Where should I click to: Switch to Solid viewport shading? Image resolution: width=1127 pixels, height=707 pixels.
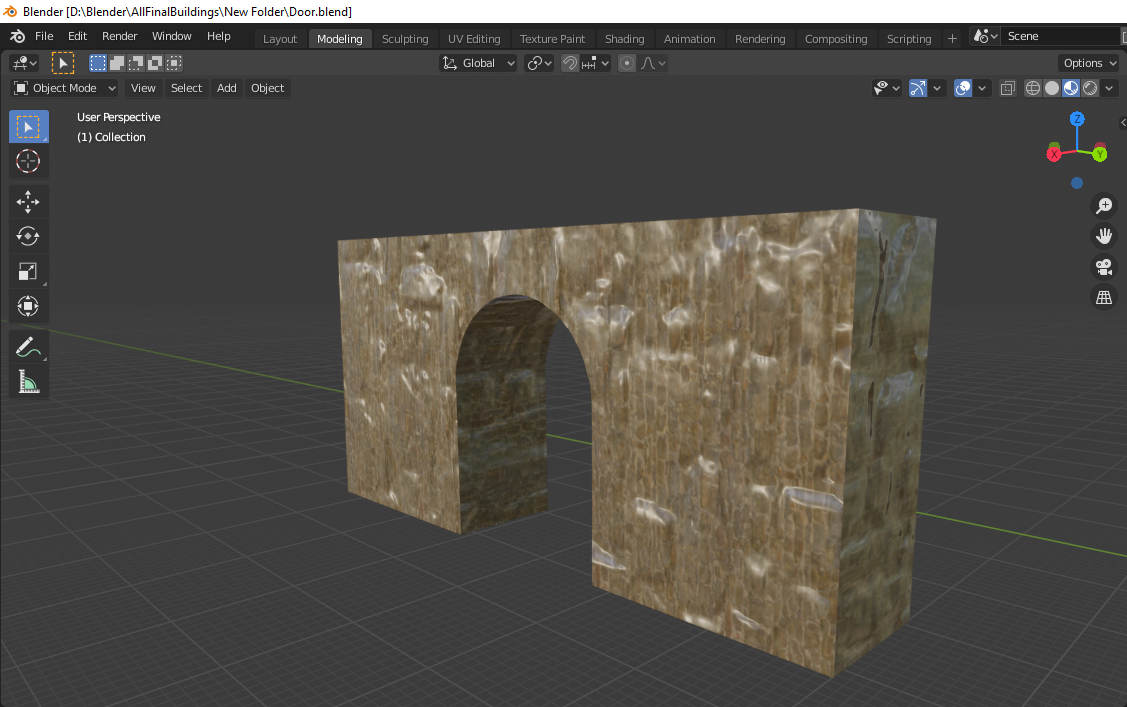click(1052, 88)
